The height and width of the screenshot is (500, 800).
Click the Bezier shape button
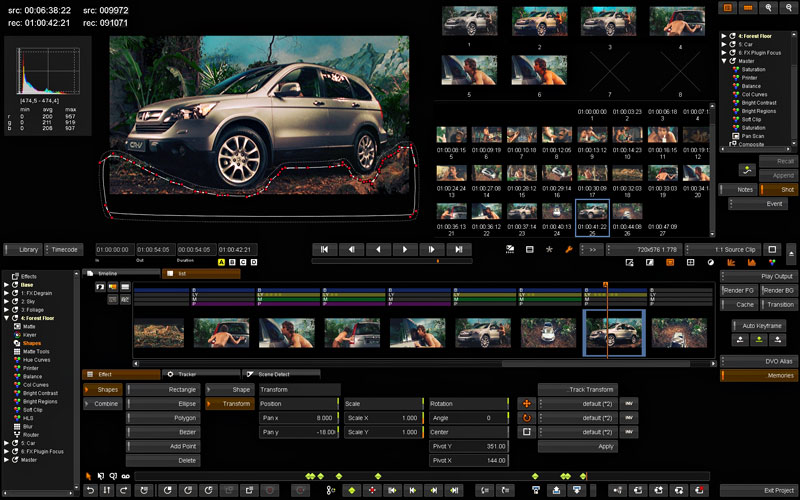point(165,432)
